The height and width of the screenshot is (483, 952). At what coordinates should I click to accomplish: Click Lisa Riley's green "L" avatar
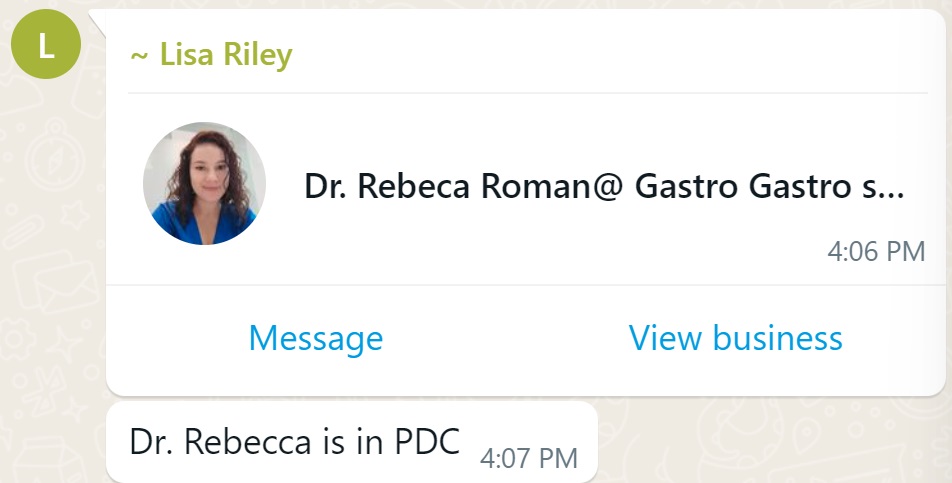coord(45,47)
